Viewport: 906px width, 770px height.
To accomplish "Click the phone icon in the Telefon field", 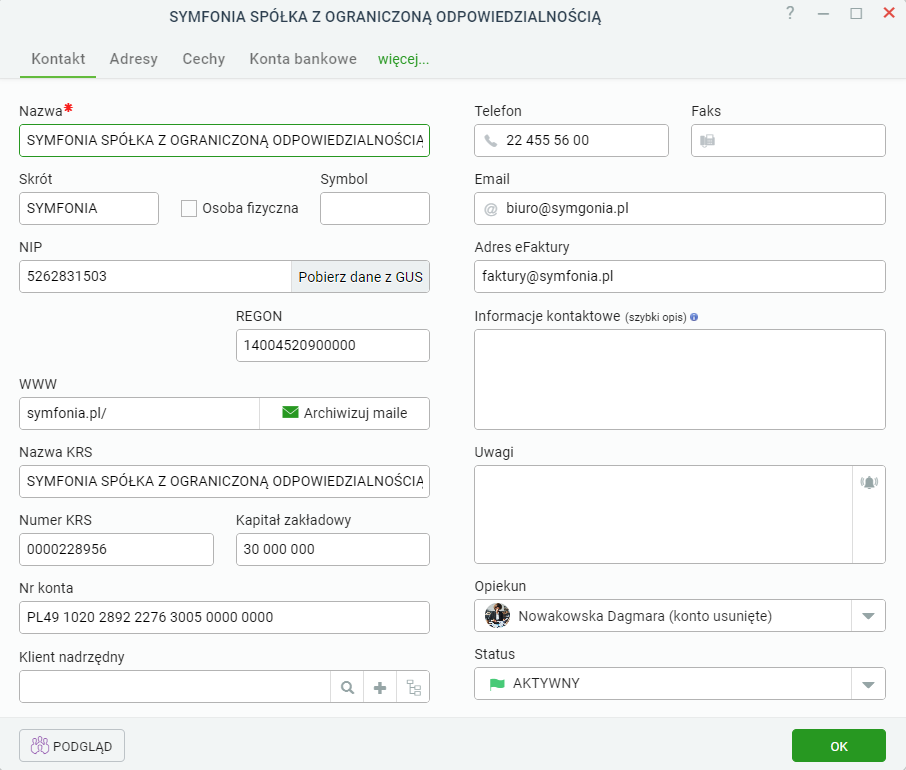I will tap(491, 141).
